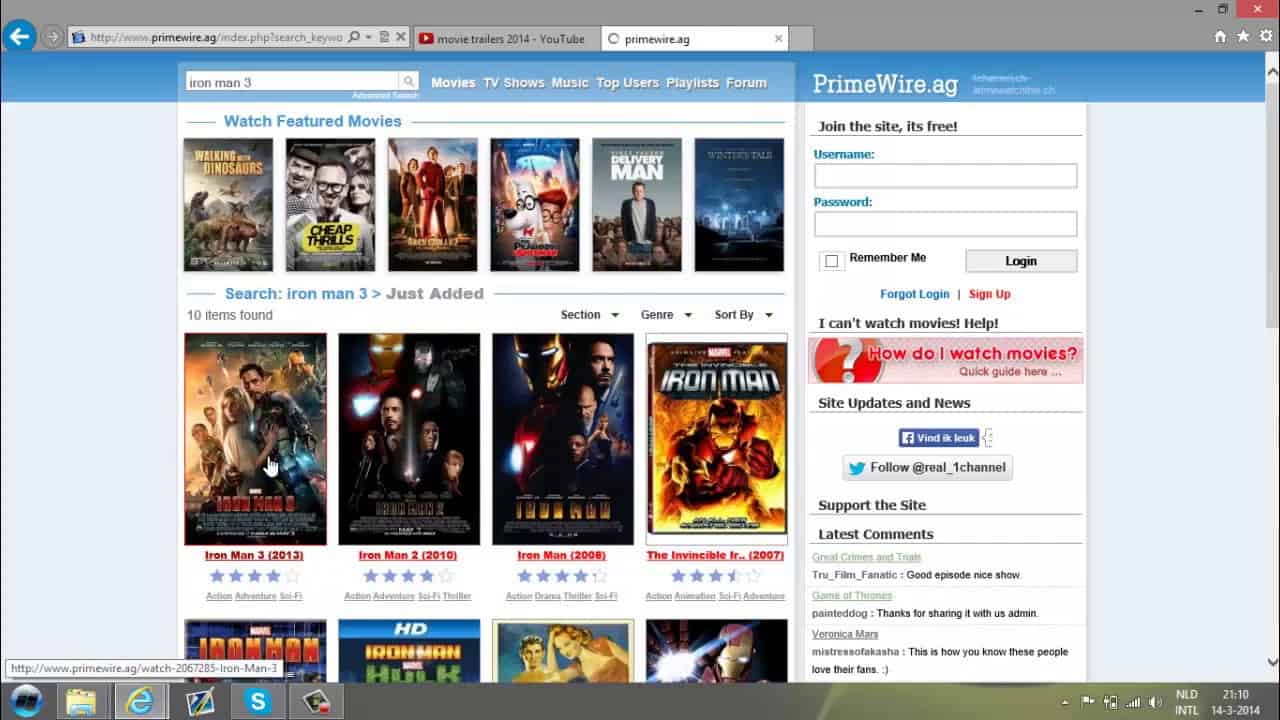Open the Walking with Dinosaurs poster
The height and width of the screenshot is (720, 1280).
pyautogui.click(x=228, y=205)
